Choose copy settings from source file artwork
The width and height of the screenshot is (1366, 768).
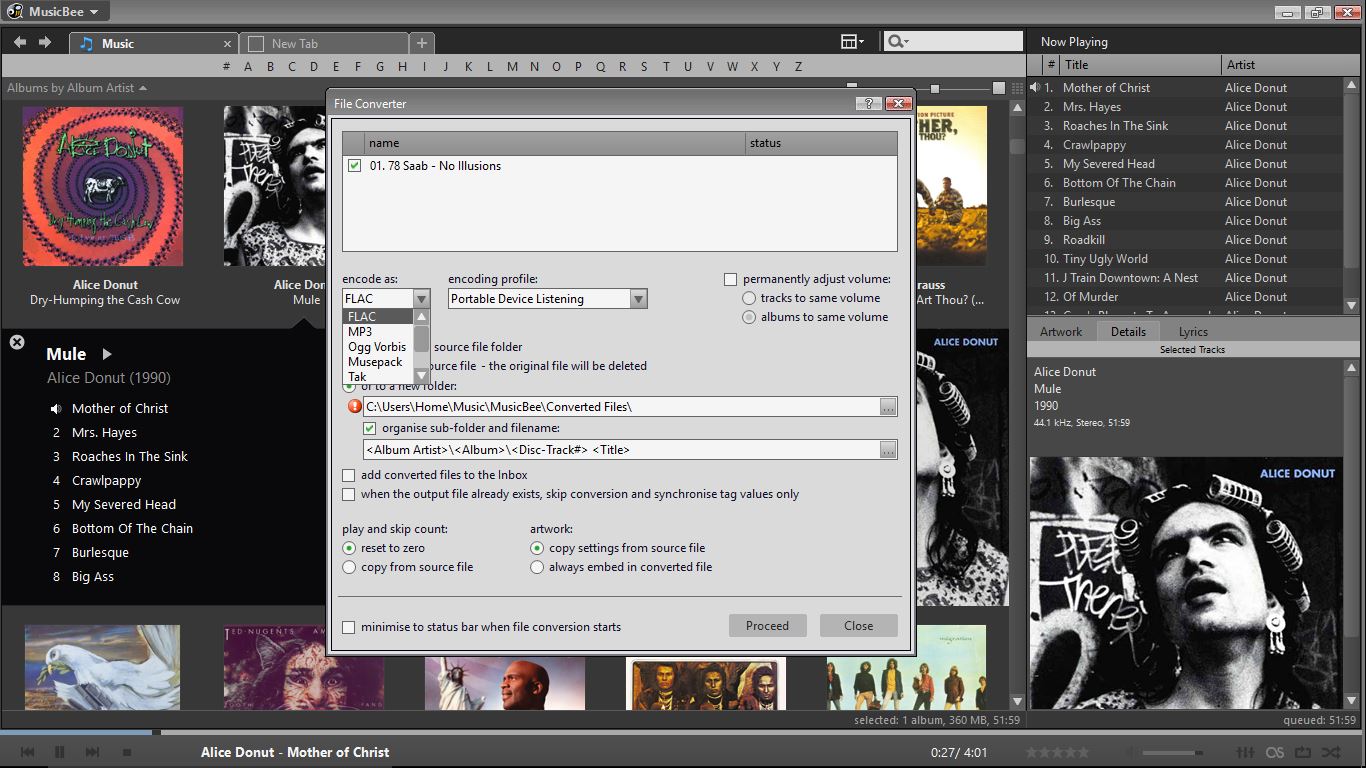click(x=537, y=548)
